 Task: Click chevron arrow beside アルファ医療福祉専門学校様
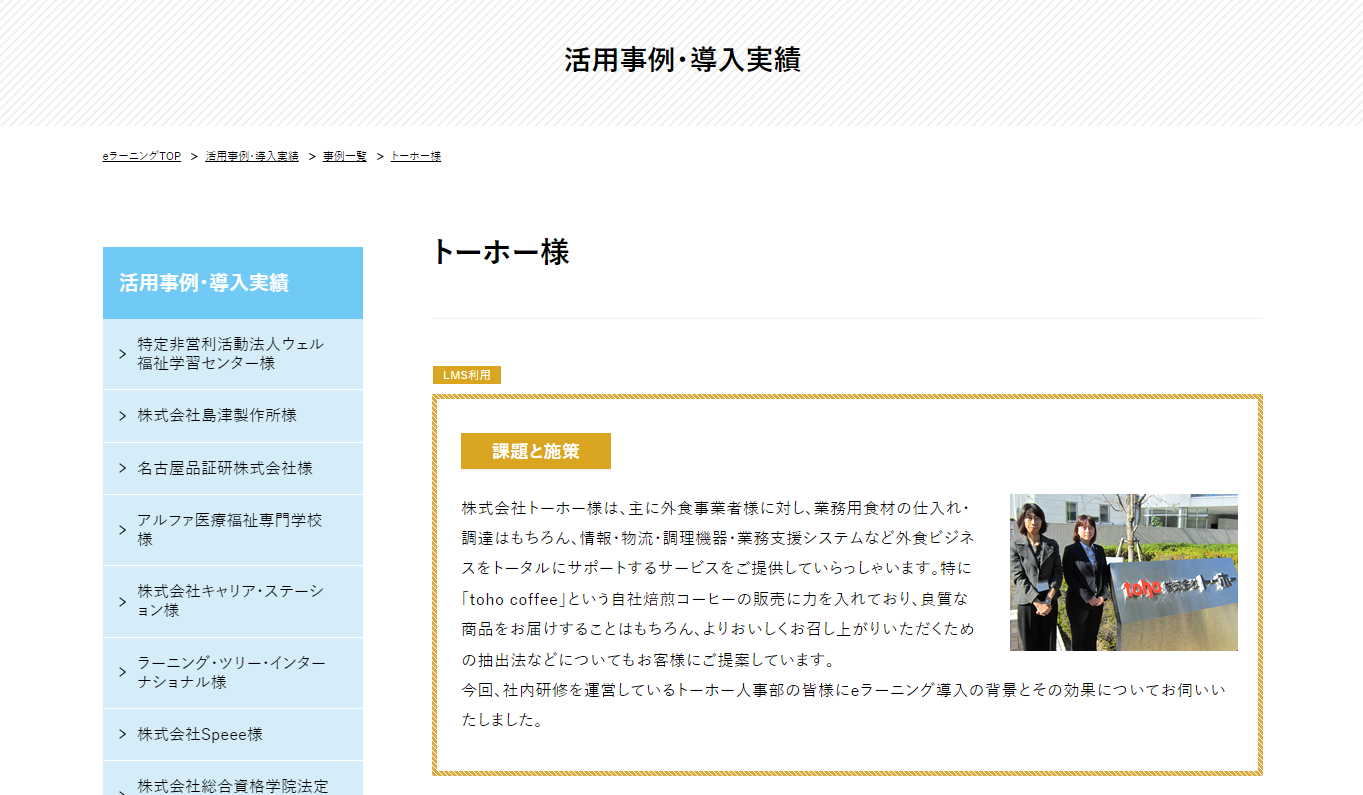coord(122,530)
